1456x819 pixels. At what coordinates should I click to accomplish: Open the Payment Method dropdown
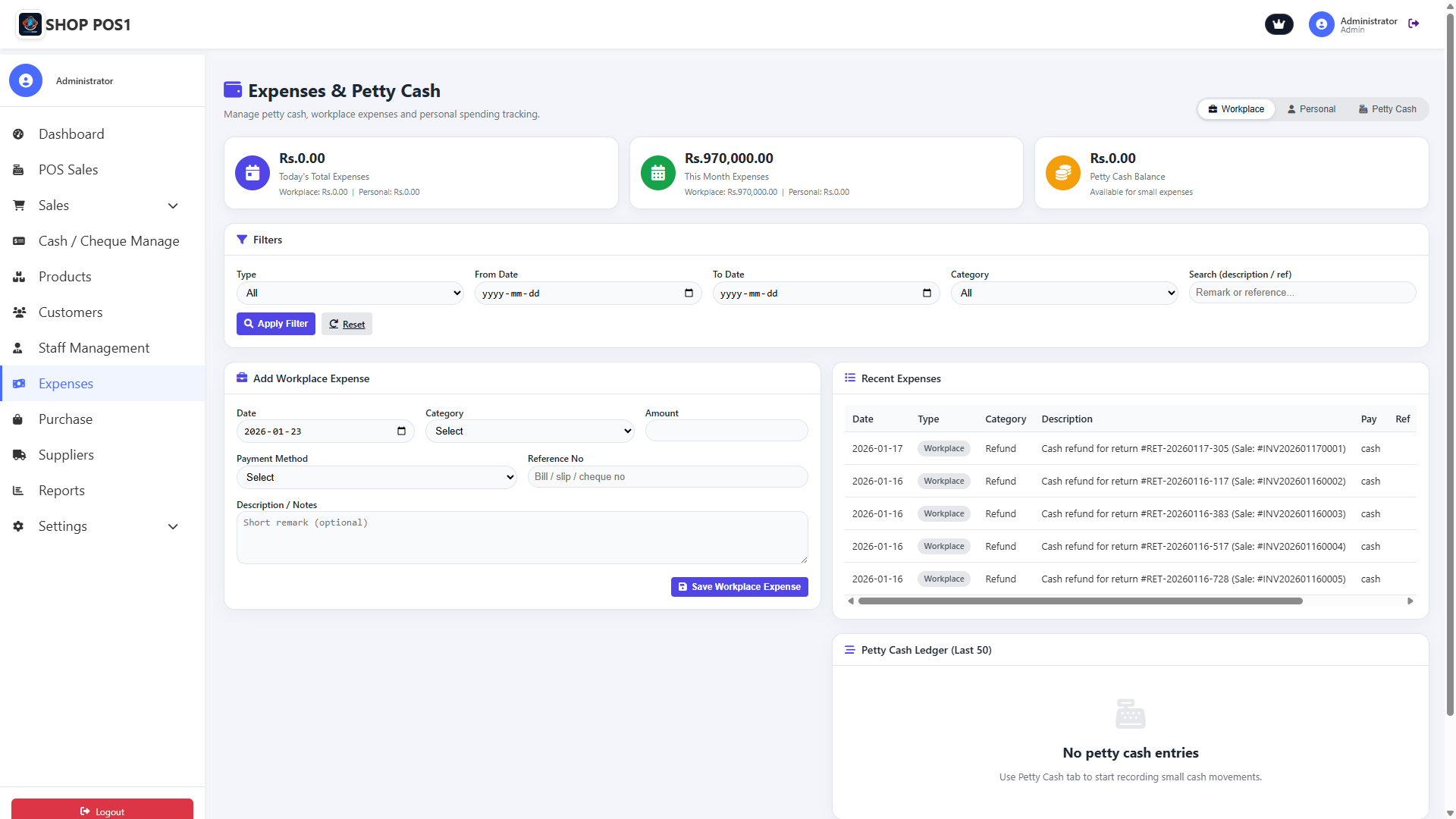click(x=376, y=478)
